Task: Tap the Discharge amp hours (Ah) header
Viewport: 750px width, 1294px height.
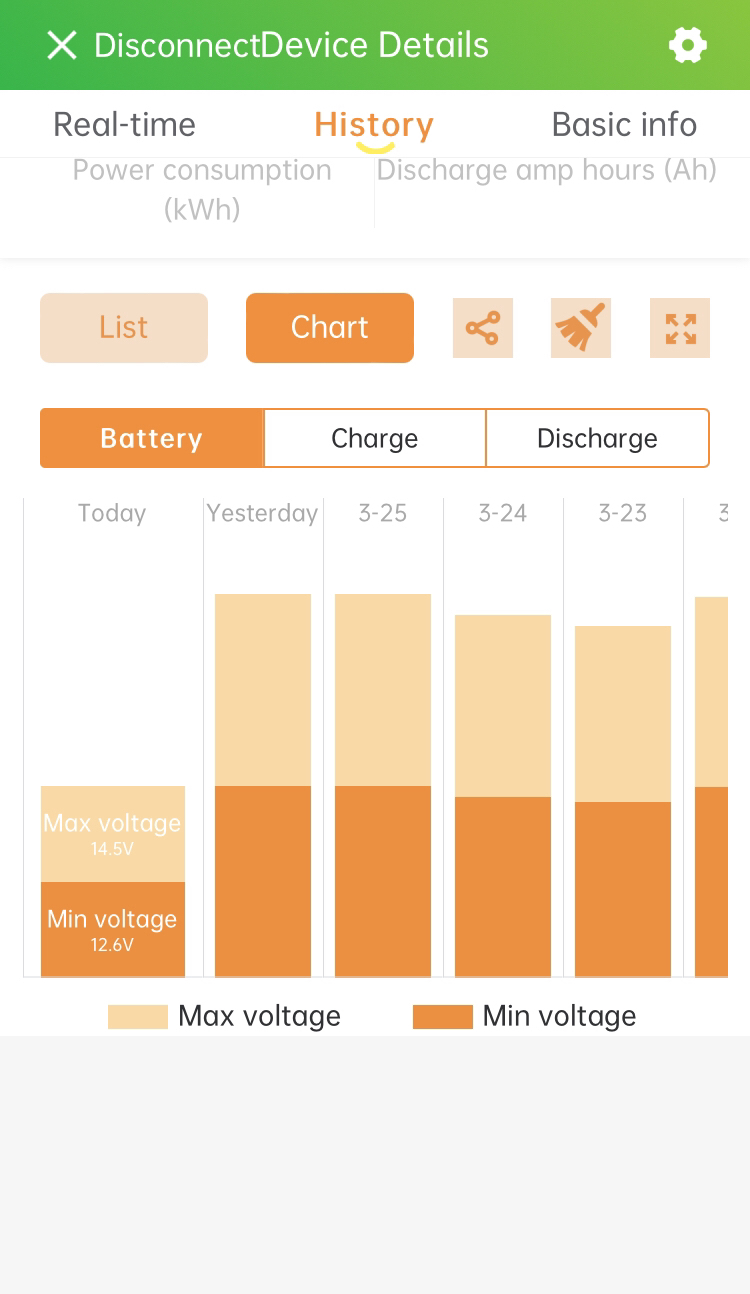Action: [x=546, y=171]
